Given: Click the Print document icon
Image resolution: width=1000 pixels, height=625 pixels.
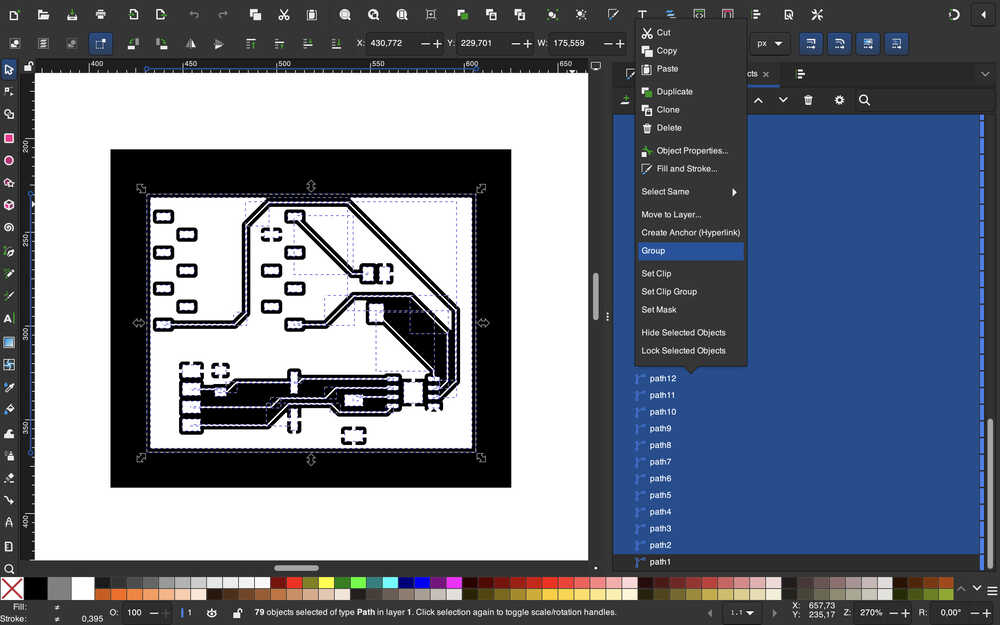Looking at the screenshot, I should click(x=101, y=15).
